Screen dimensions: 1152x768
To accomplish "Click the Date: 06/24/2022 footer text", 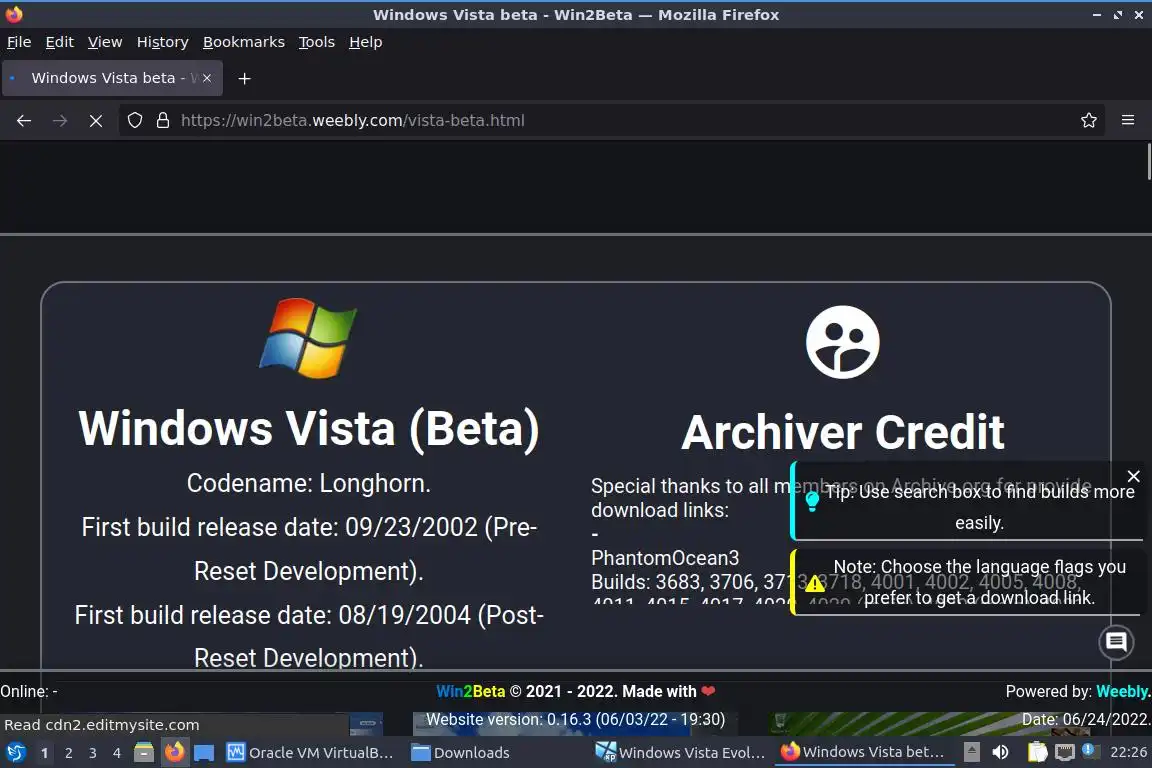I will 1085,719.
